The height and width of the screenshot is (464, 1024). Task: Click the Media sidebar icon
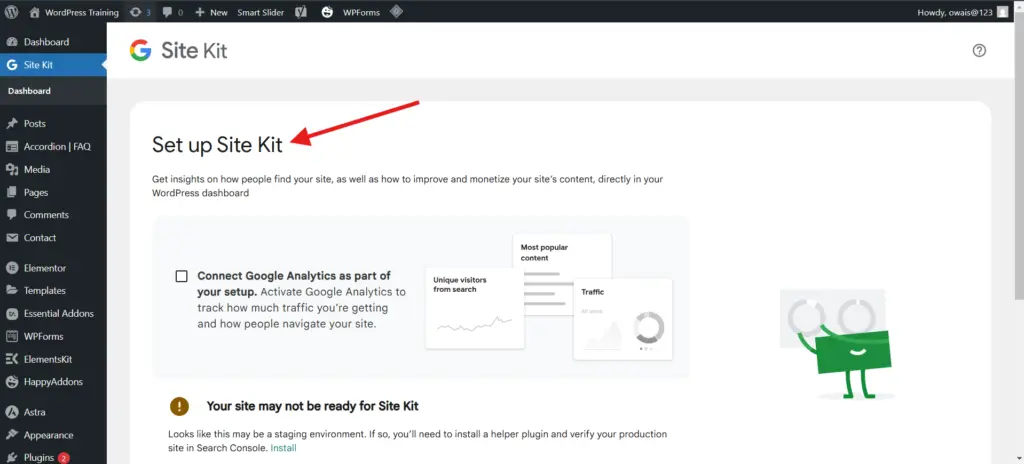pos(12,169)
